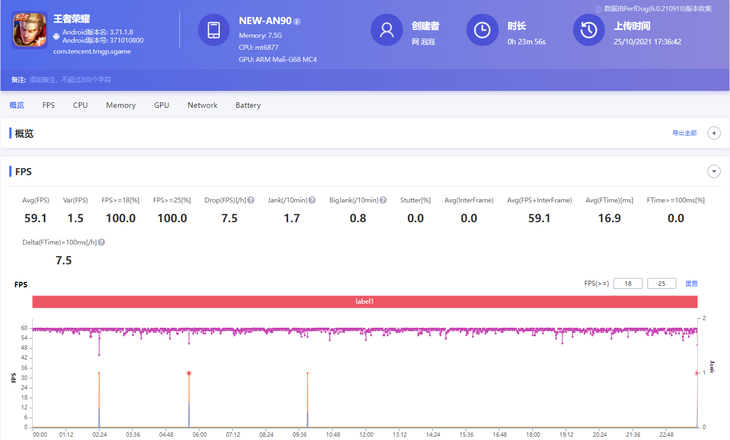Switch to the GPU tab
The width and height of the screenshot is (730, 440).
tap(162, 105)
